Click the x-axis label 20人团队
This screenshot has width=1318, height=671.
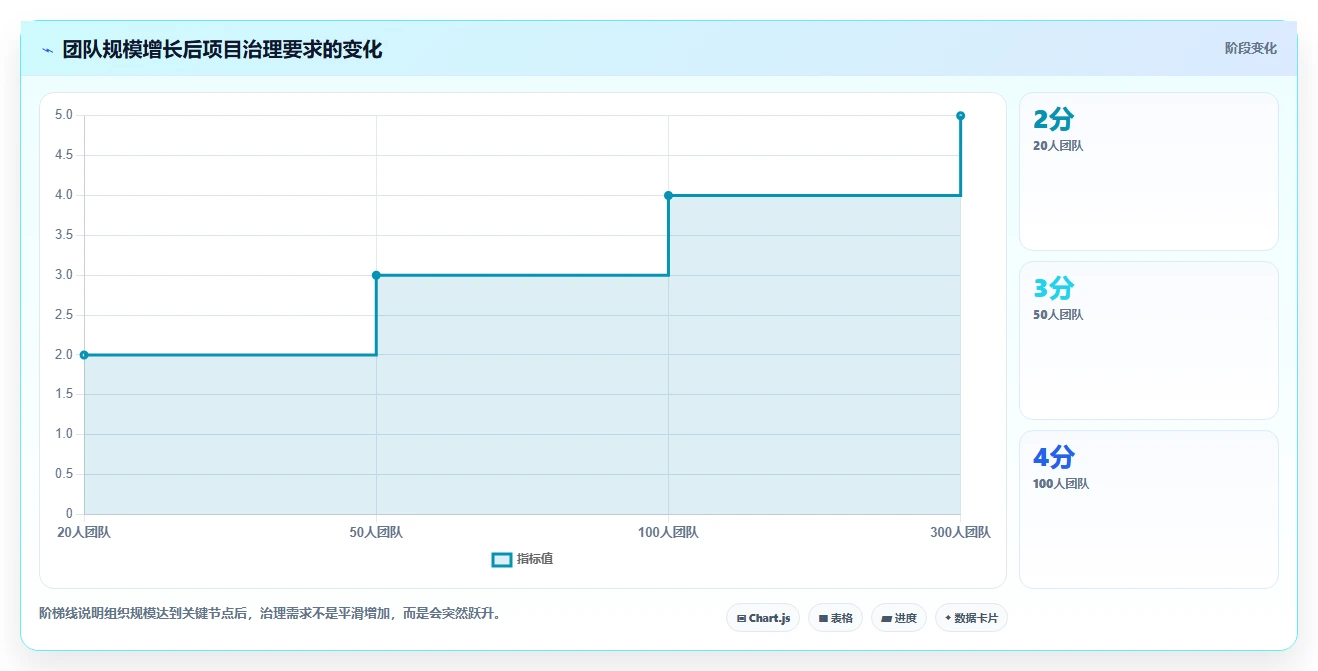(84, 533)
